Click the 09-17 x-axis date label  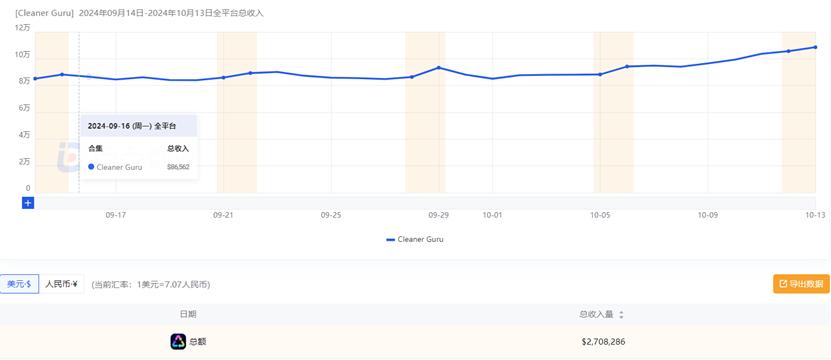click(116, 215)
